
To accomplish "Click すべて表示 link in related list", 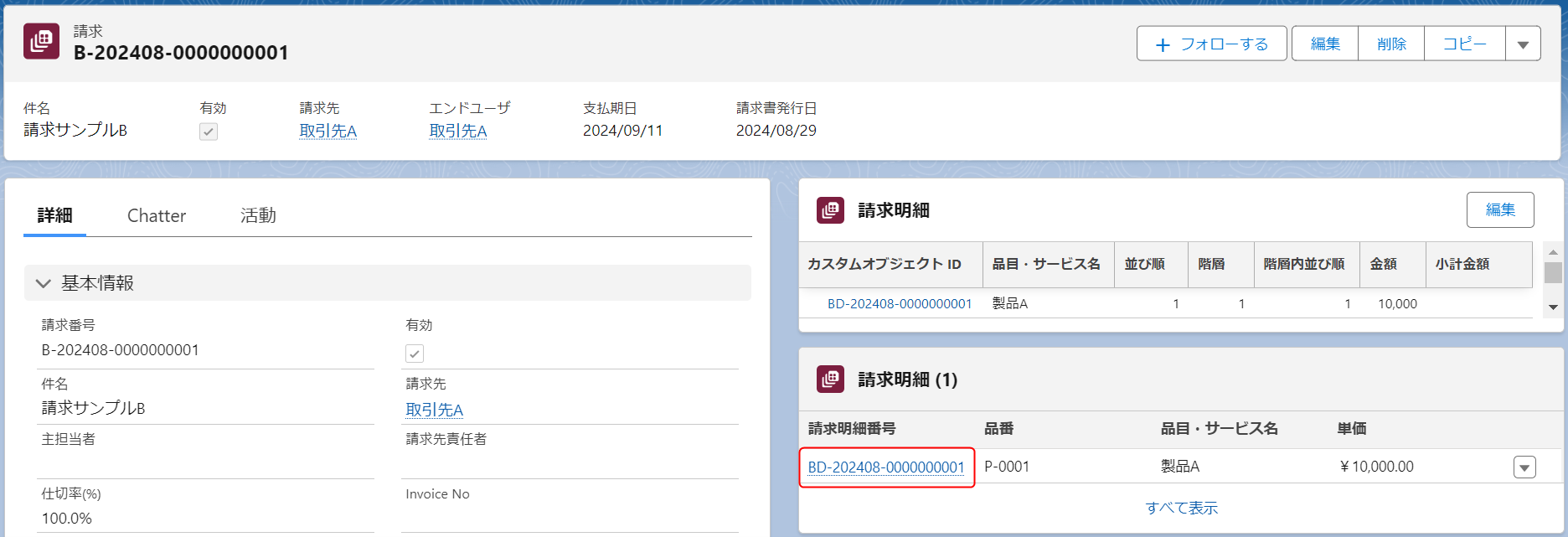I will coord(1181,508).
